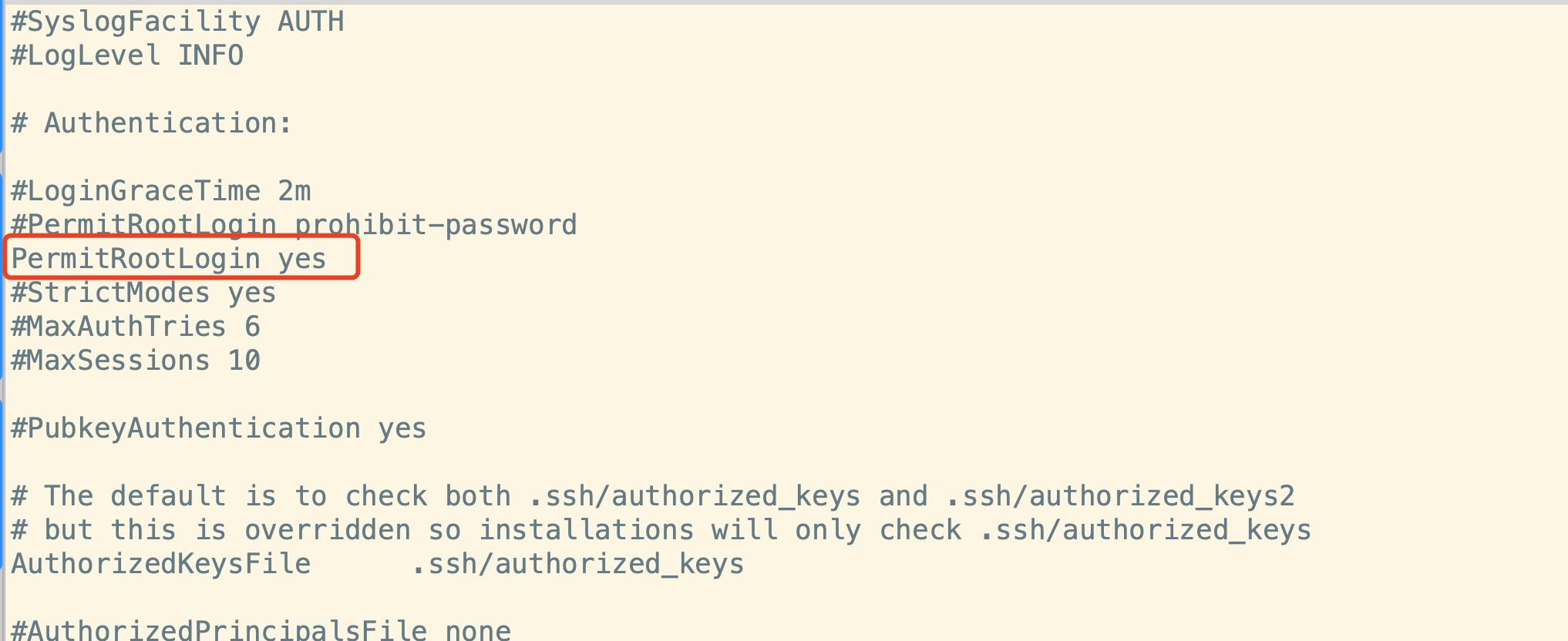Screen dimensions: 1568x641
Task: Click #PermitRootLogin prohibit-password commented line
Action: click(x=294, y=225)
